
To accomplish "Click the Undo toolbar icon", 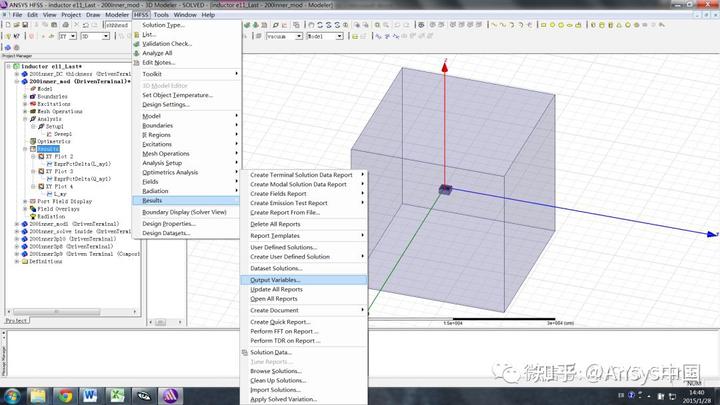I will tap(85, 25).
